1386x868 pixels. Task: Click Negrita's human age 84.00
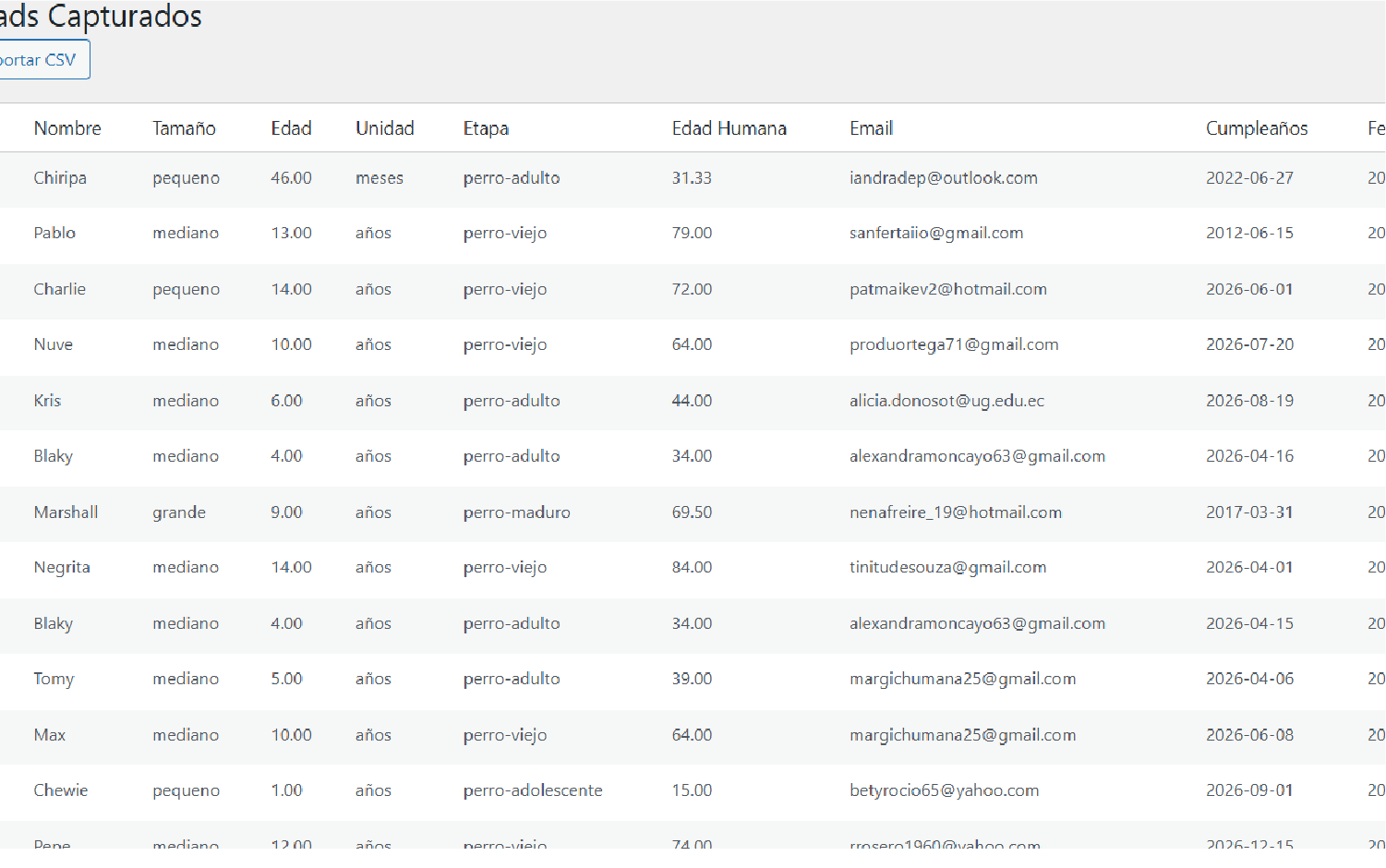tap(692, 567)
